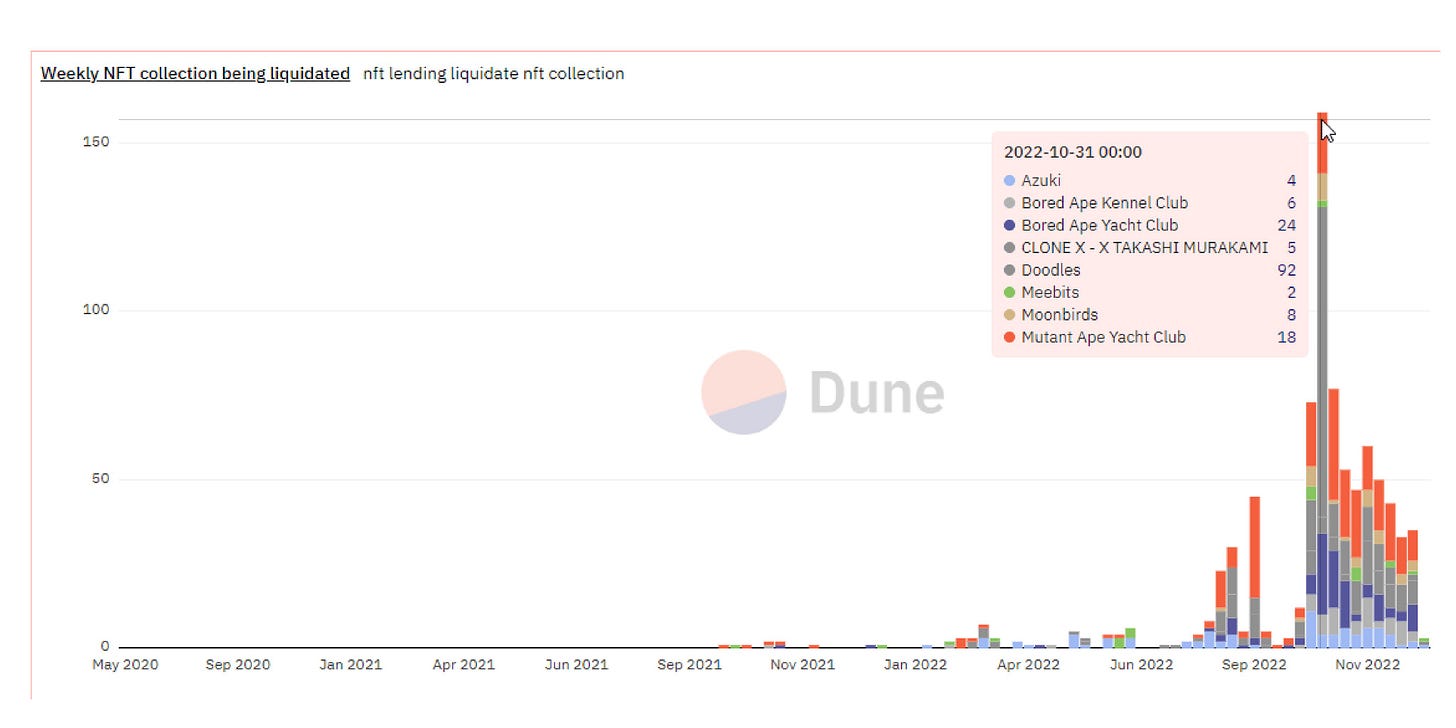This screenshot has height=728, width=1456.
Task: Click the x-axis label Jan 2022
Action: (916, 664)
